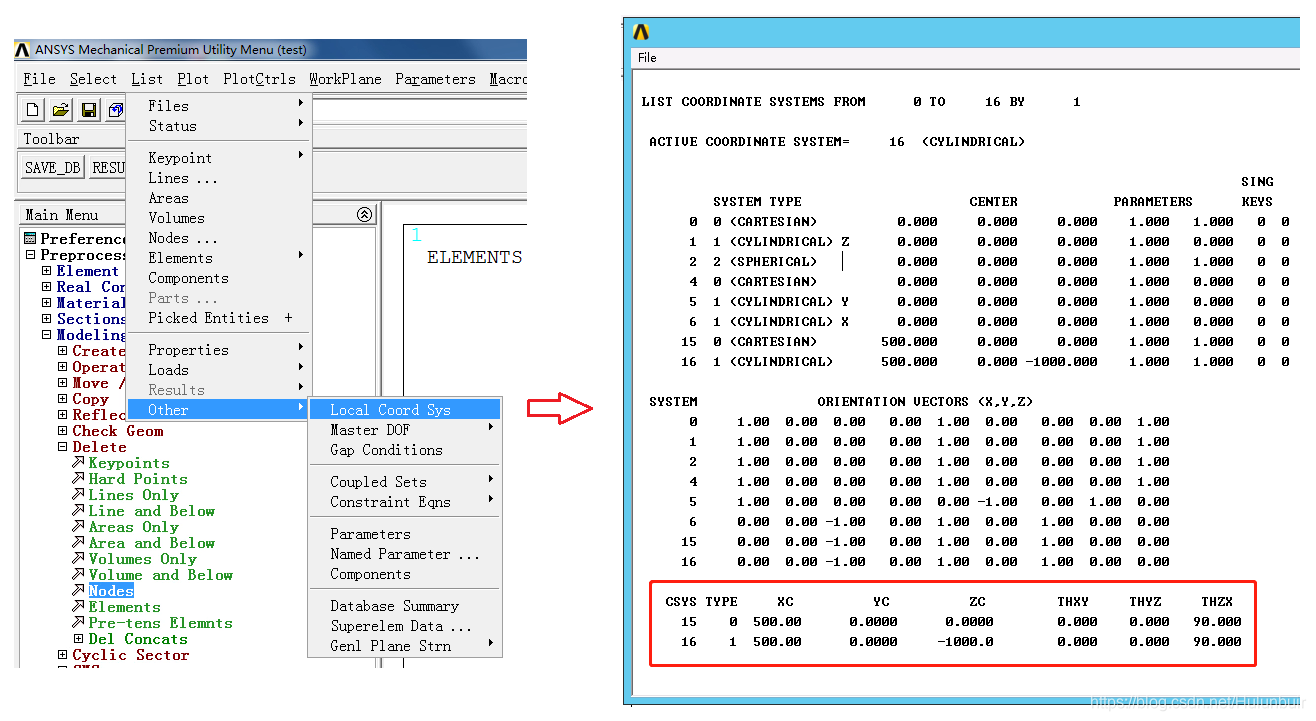Click the Save floppy disk icon

point(89,109)
